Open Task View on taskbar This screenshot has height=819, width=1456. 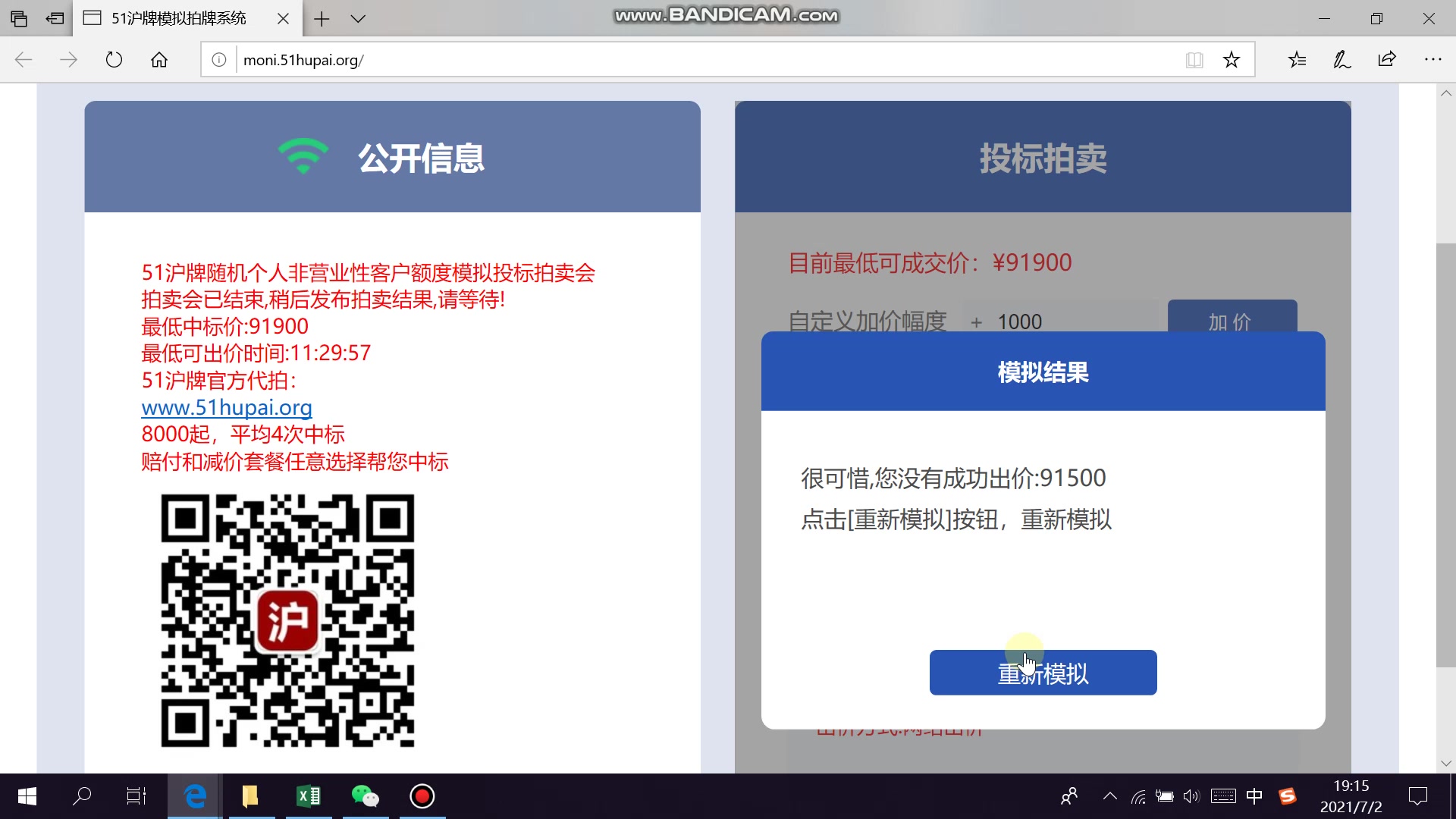point(136,796)
